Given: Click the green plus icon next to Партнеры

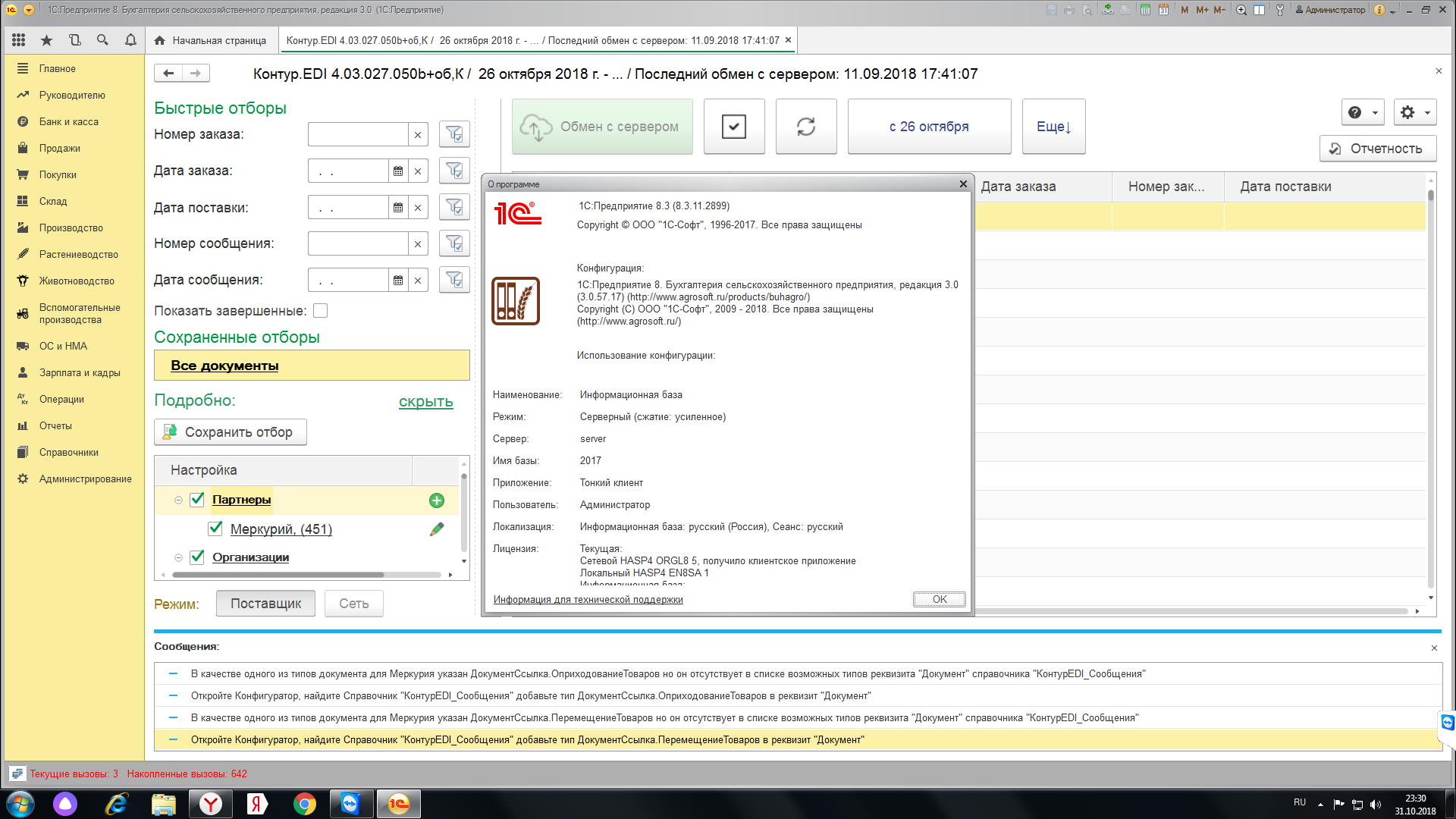Looking at the screenshot, I should 437,500.
